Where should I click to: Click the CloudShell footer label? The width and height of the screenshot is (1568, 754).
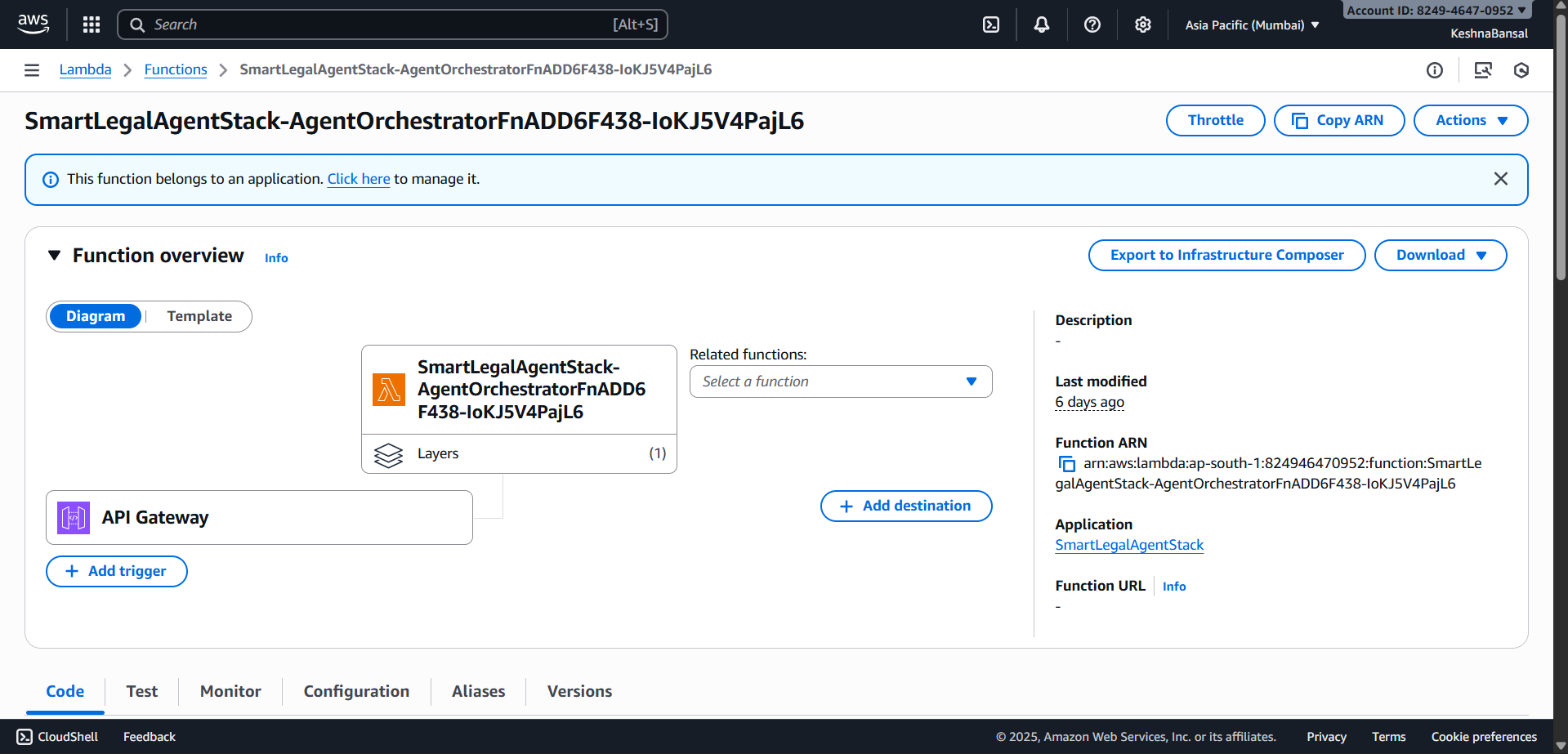68,737
